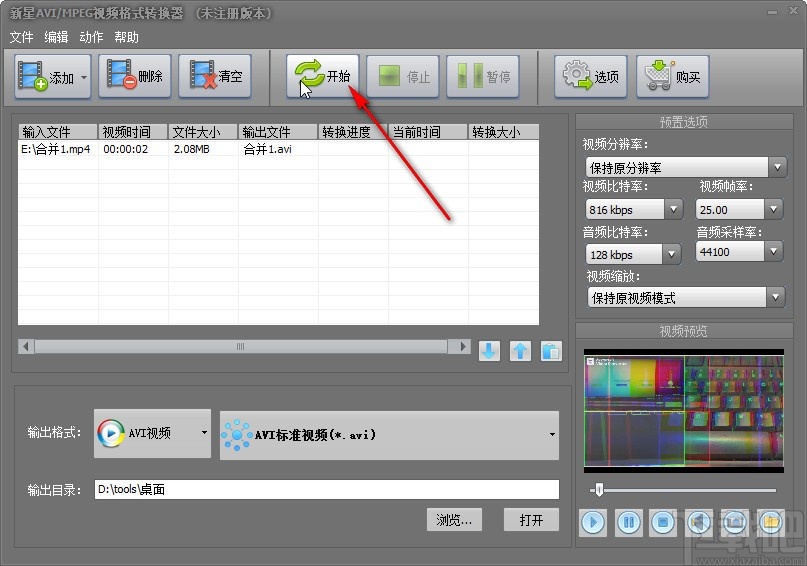Click the 文件大小 column header
This screenshot has width=807, height=566.
[203, 132]
